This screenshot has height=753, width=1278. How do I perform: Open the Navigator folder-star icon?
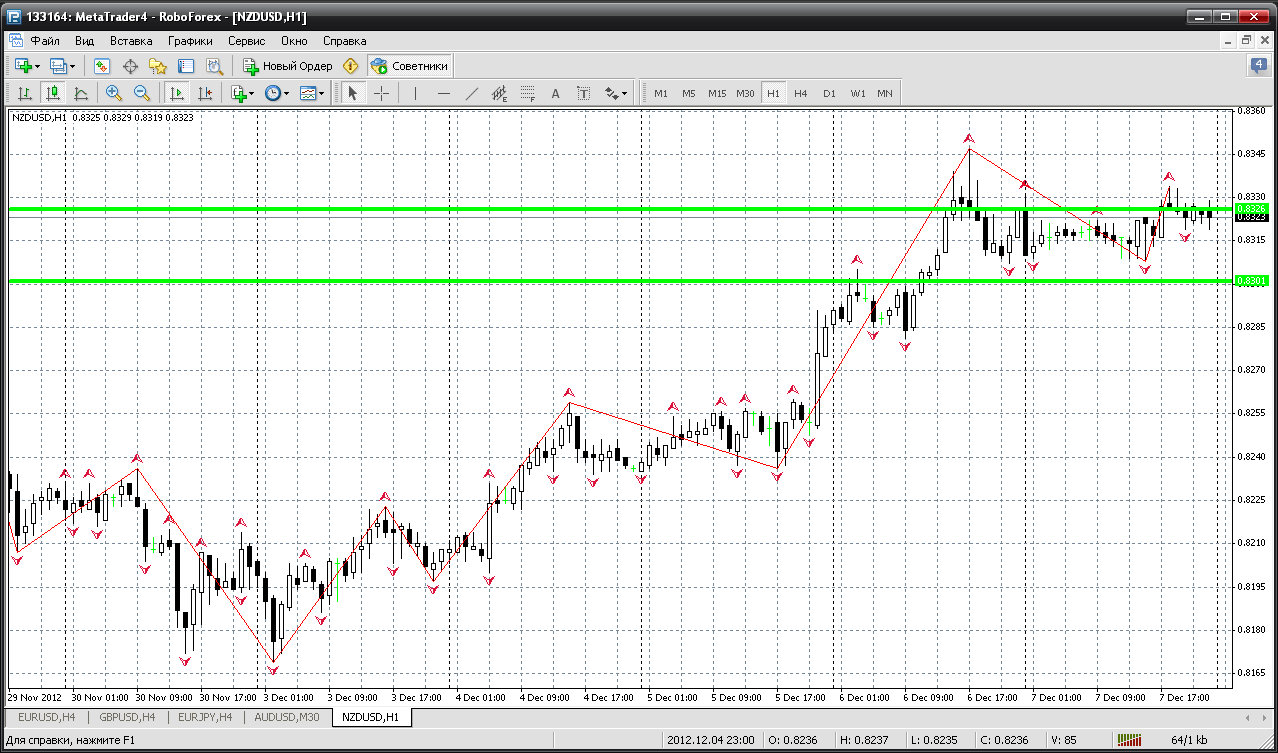click(158, 66)
